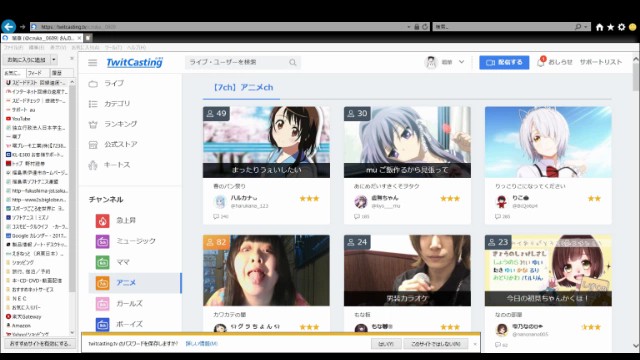Click the site search magnifier icon
The width and height of the screenshot is (640, 360).
pos(293,62)
